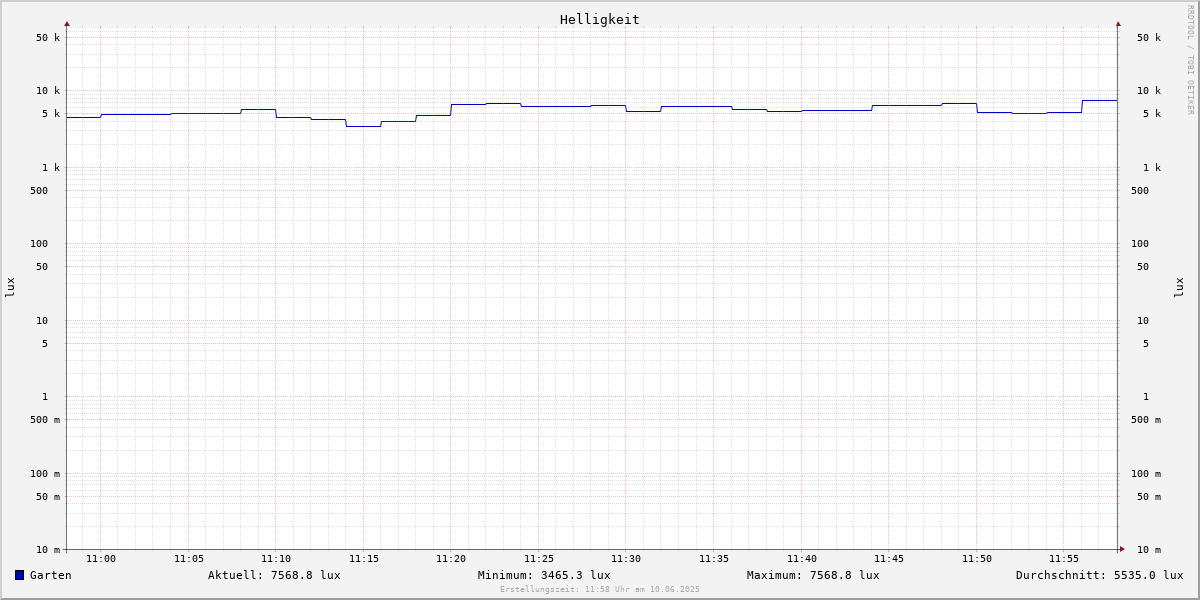The height and width of the screenshot is (600, 1200).
Task: Click the 100 m label on left axis
Action: (45, 474)
